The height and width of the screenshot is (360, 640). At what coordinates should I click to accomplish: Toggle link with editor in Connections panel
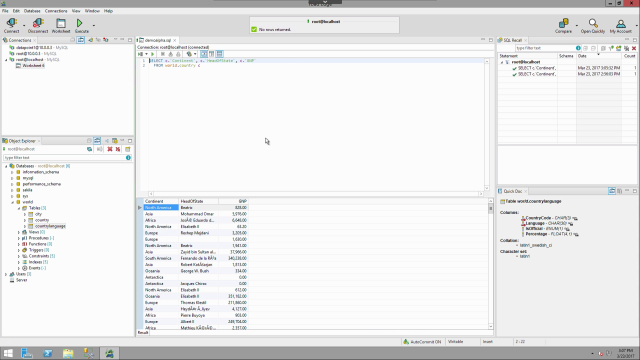(81, 40)
